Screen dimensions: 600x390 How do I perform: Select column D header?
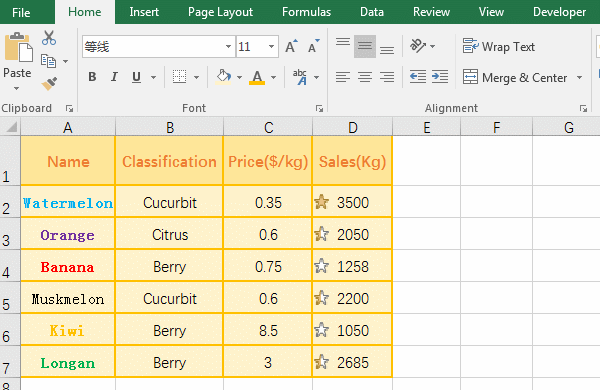pos(352,127)
